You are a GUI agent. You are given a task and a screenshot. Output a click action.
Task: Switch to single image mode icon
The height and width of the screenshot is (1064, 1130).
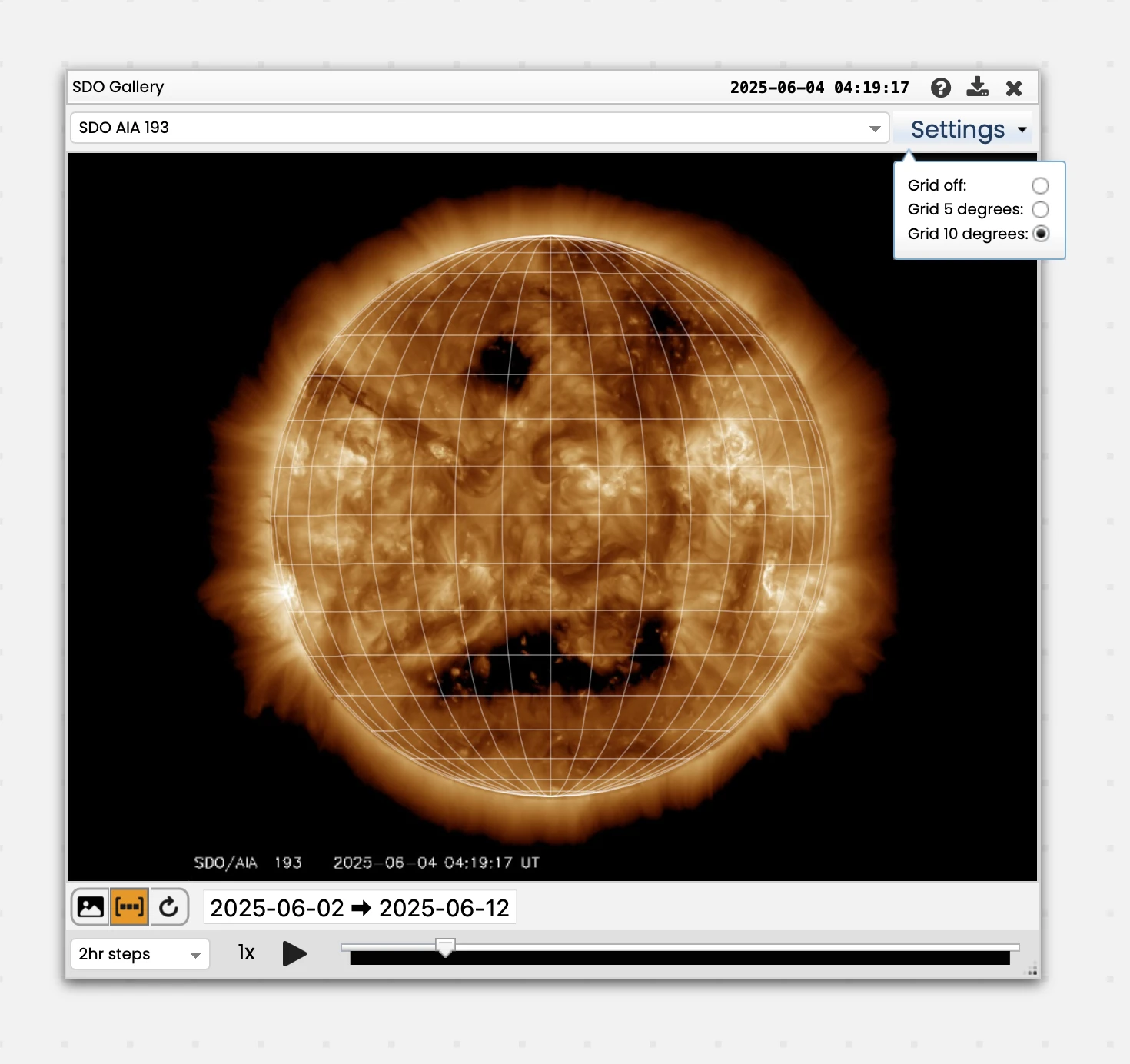click(x=91, y=907)
